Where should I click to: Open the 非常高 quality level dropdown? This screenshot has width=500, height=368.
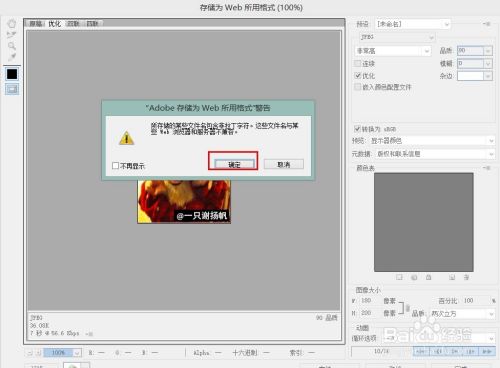pos(392,51)
